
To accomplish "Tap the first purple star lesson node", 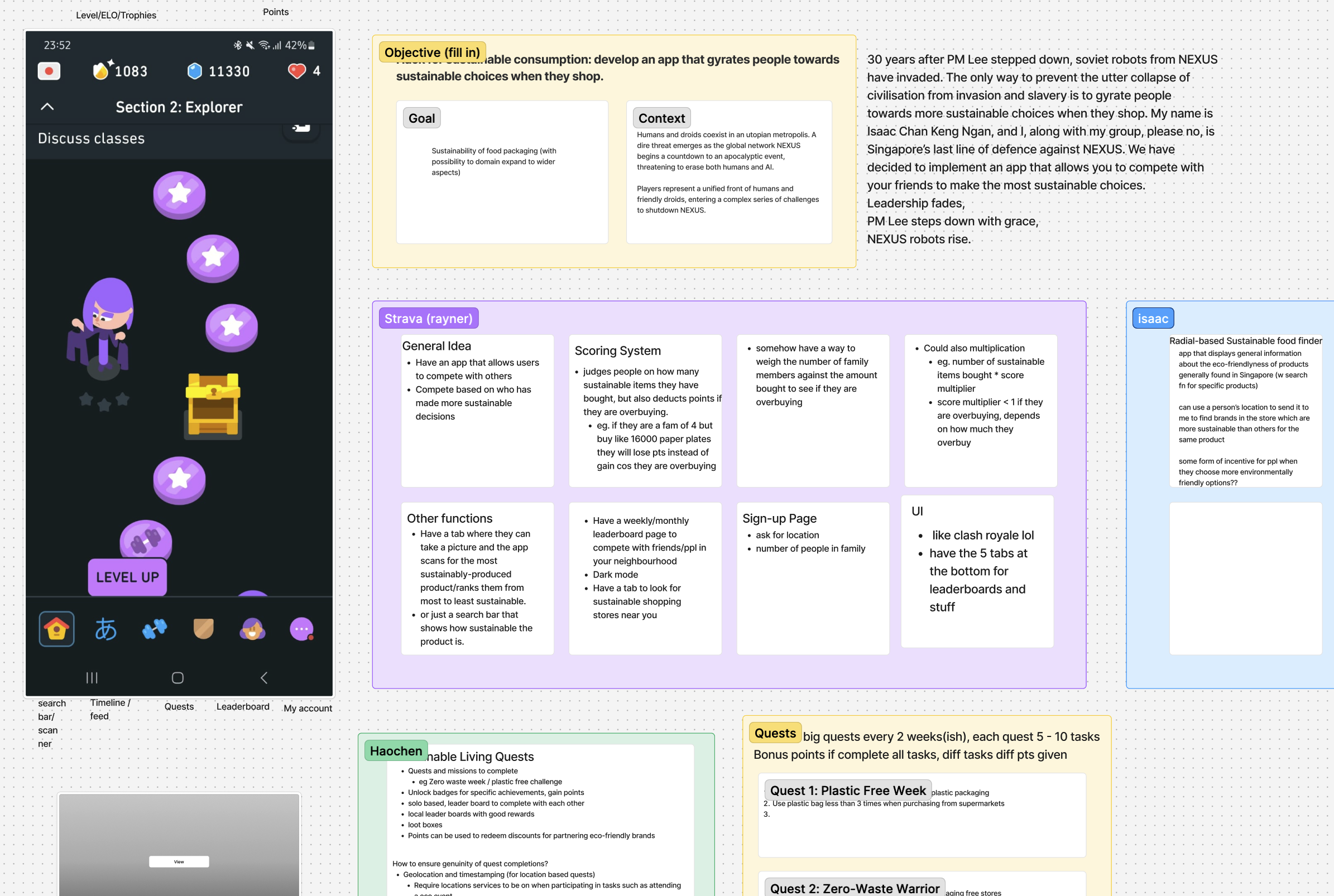I will tap(180, 194).
